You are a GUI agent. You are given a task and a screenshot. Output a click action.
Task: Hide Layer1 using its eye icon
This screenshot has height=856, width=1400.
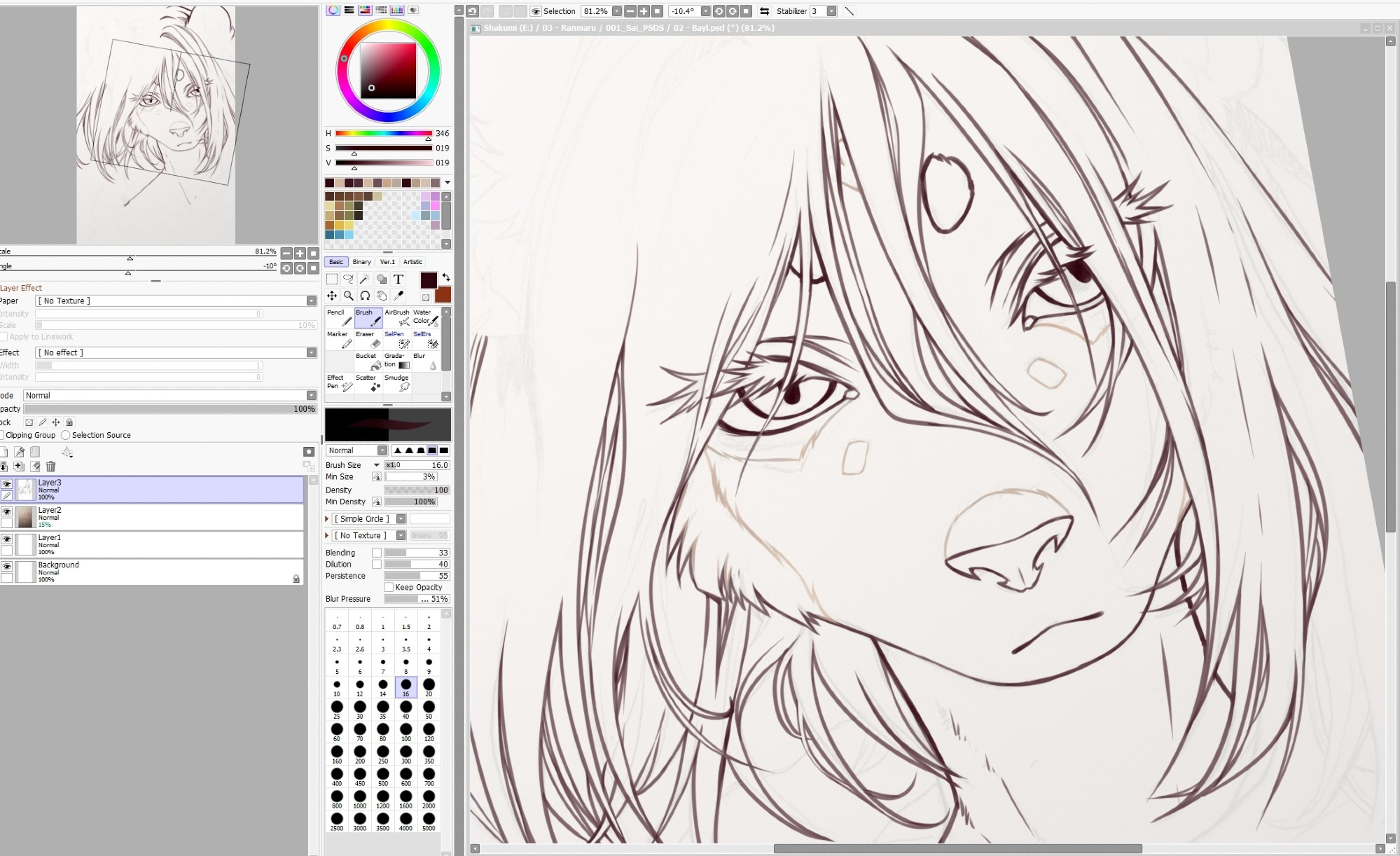[7, 539]
